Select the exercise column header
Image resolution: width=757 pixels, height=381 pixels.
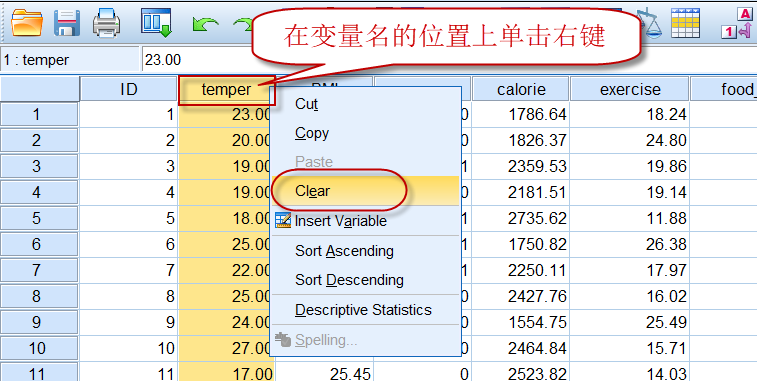click(630, 89)
